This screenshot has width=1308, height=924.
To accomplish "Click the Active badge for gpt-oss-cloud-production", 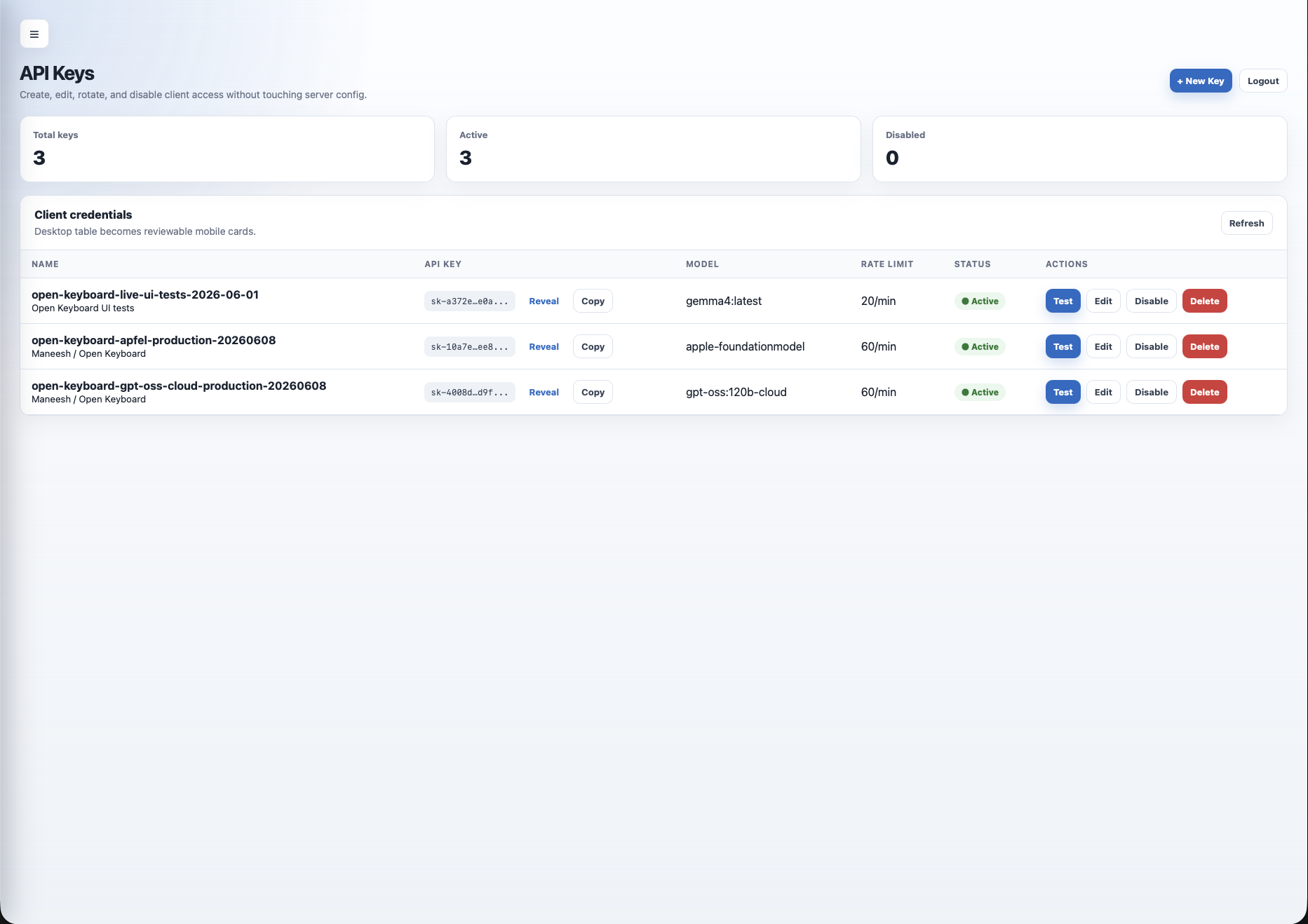I will click(979, 392).
